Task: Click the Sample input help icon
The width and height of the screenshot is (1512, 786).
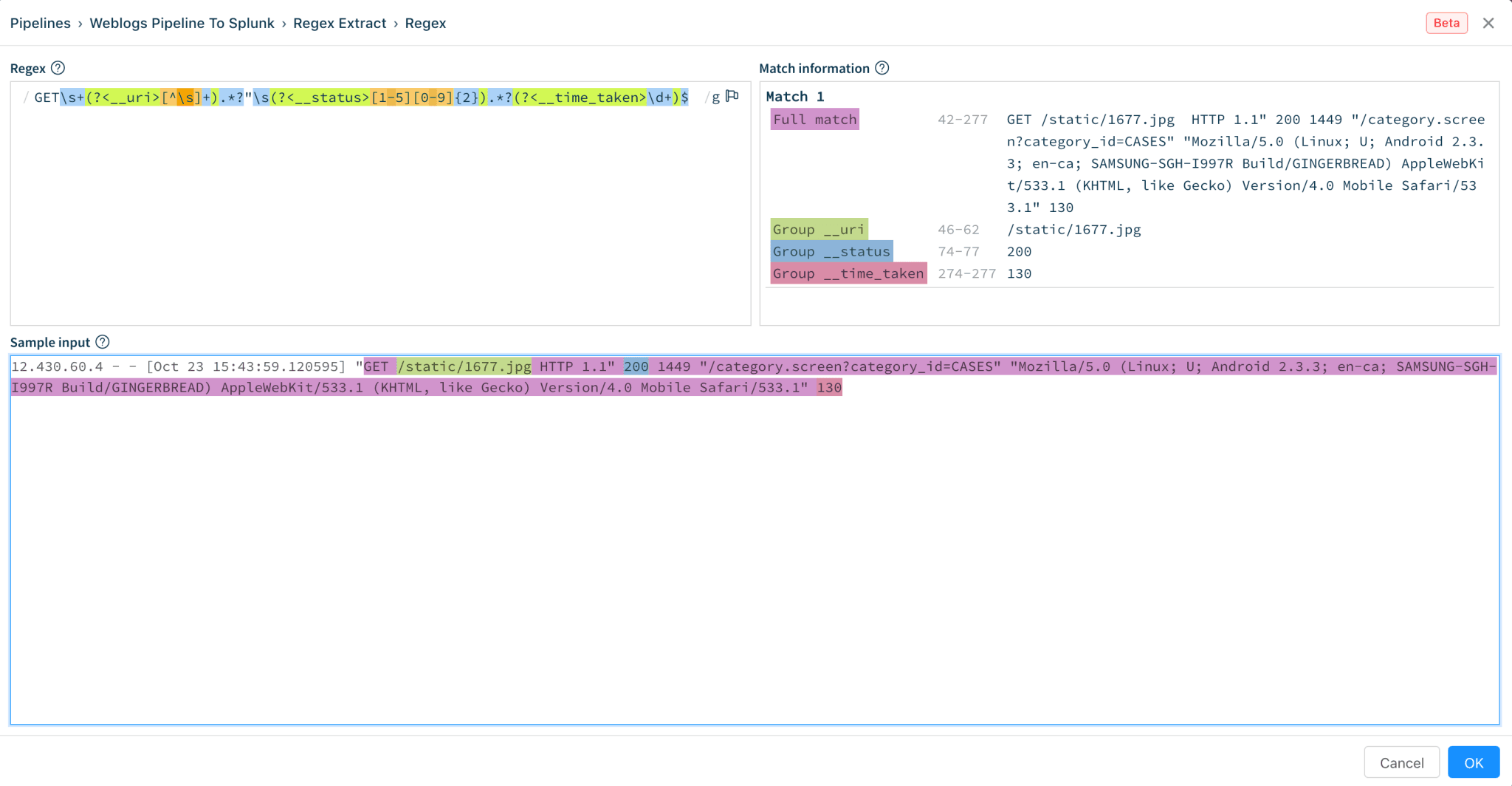Action: (103, 342)
